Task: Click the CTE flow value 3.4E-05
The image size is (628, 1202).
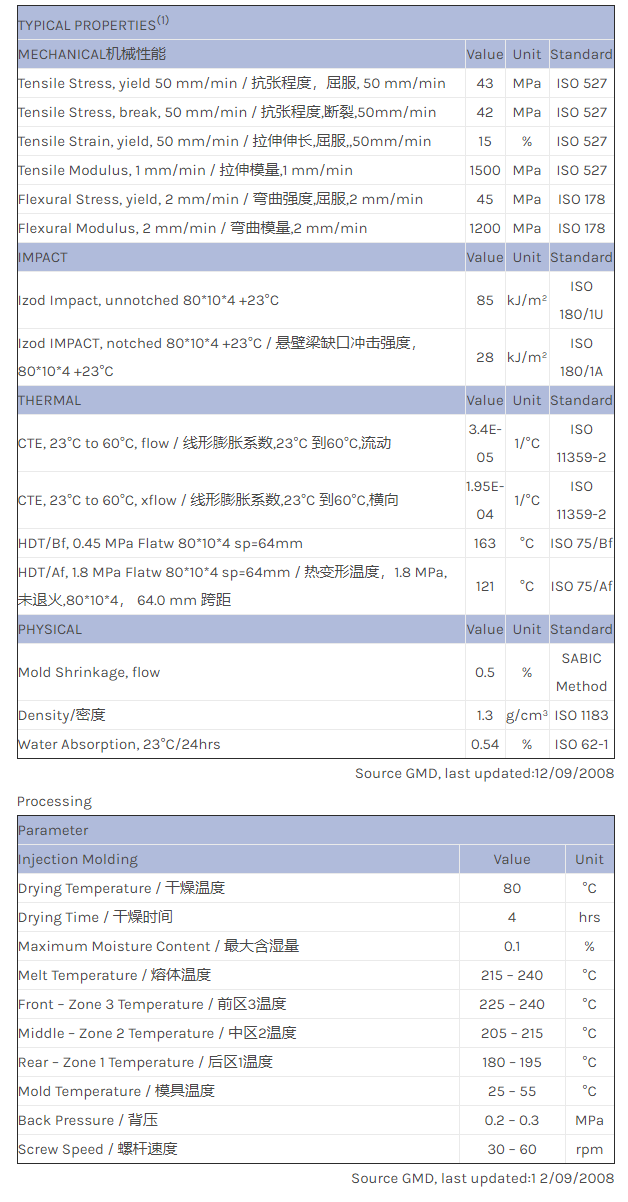Action: (485, 443)
